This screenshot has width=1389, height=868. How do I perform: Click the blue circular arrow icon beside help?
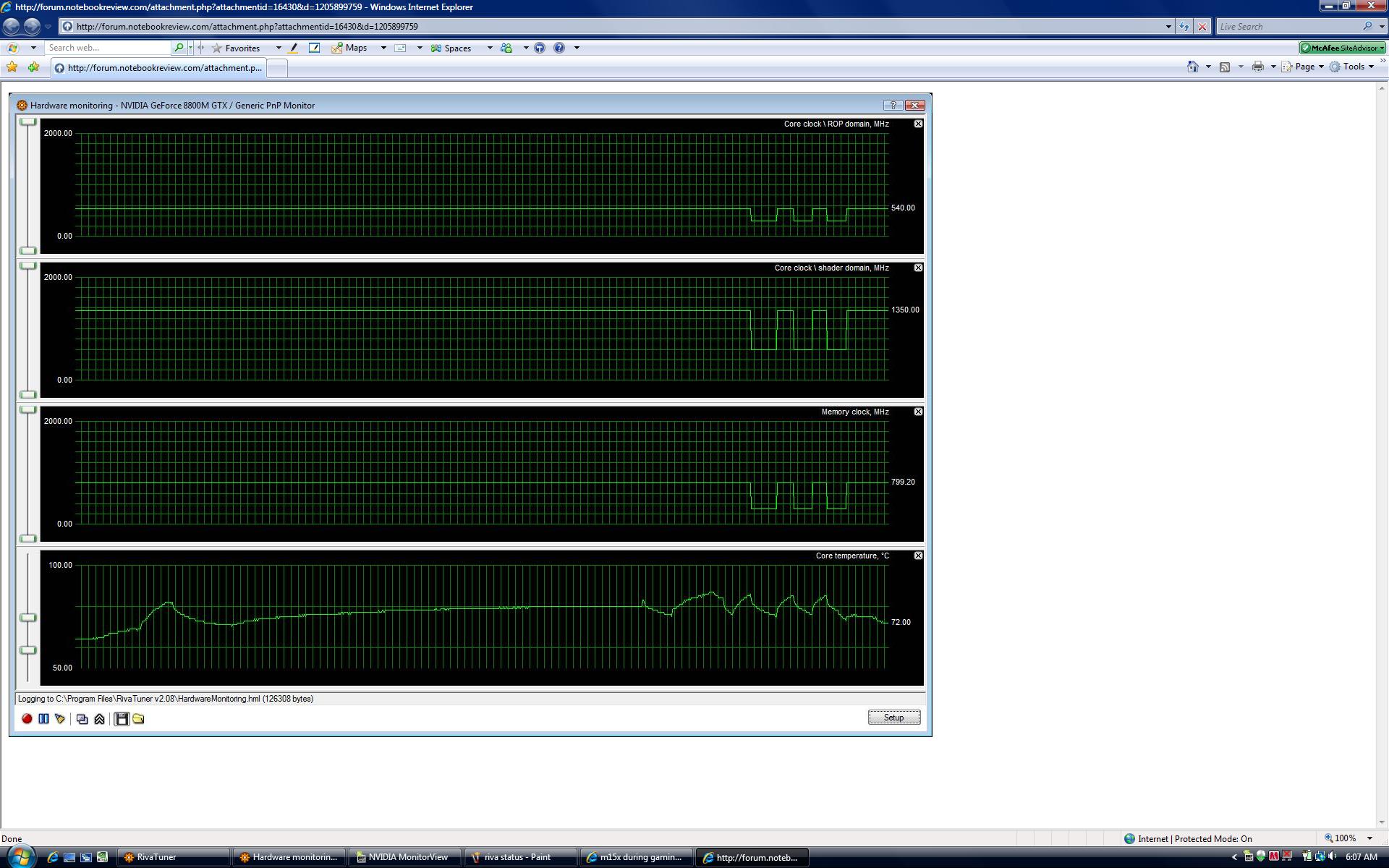(540, 48)
